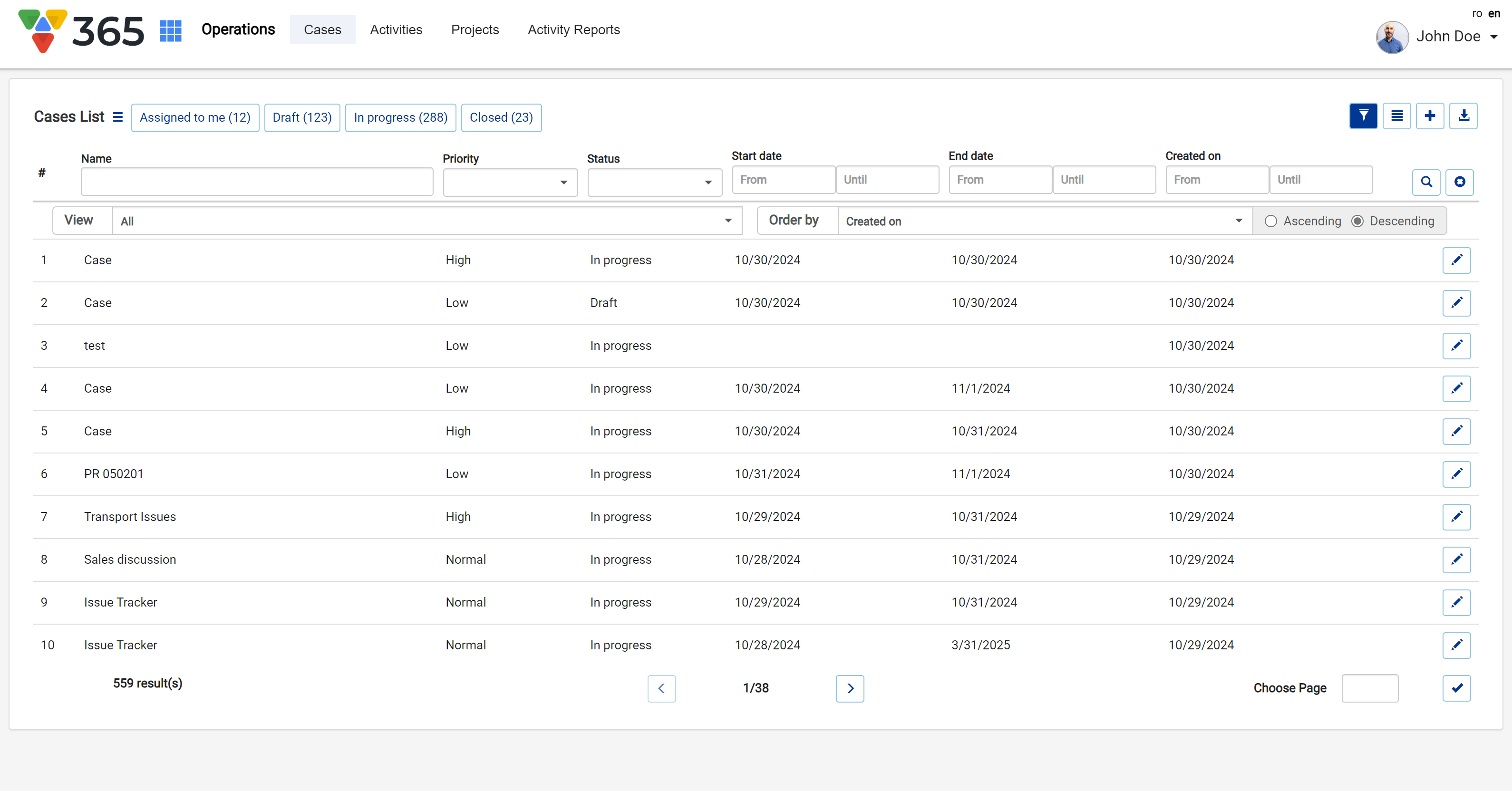Open the Priority filter dropdown

(510, 182)
